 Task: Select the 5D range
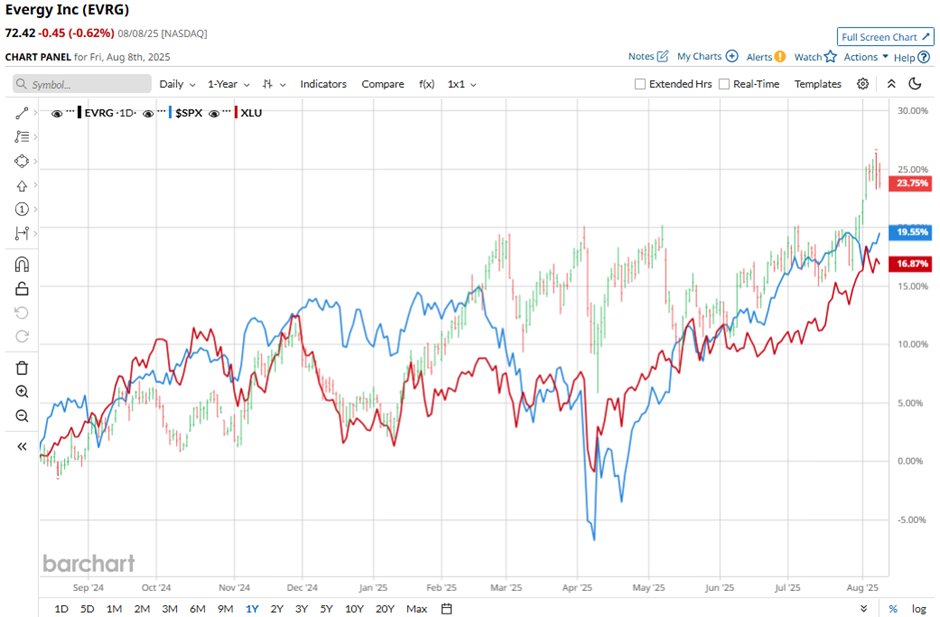(x=88, y=609)
